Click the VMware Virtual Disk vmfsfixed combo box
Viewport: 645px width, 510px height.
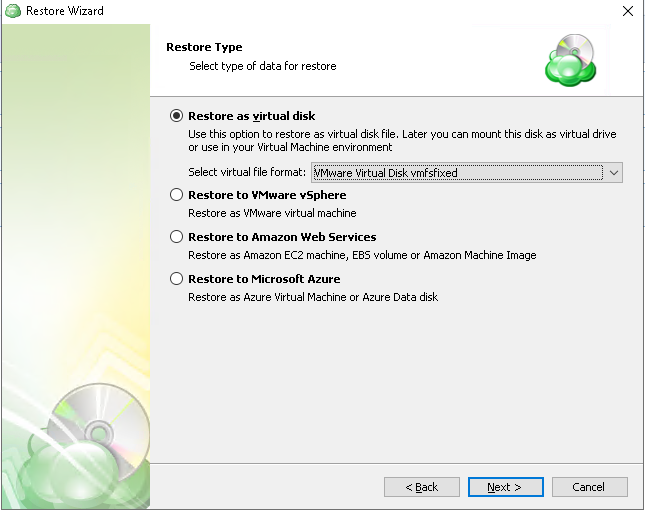[457, 173]
